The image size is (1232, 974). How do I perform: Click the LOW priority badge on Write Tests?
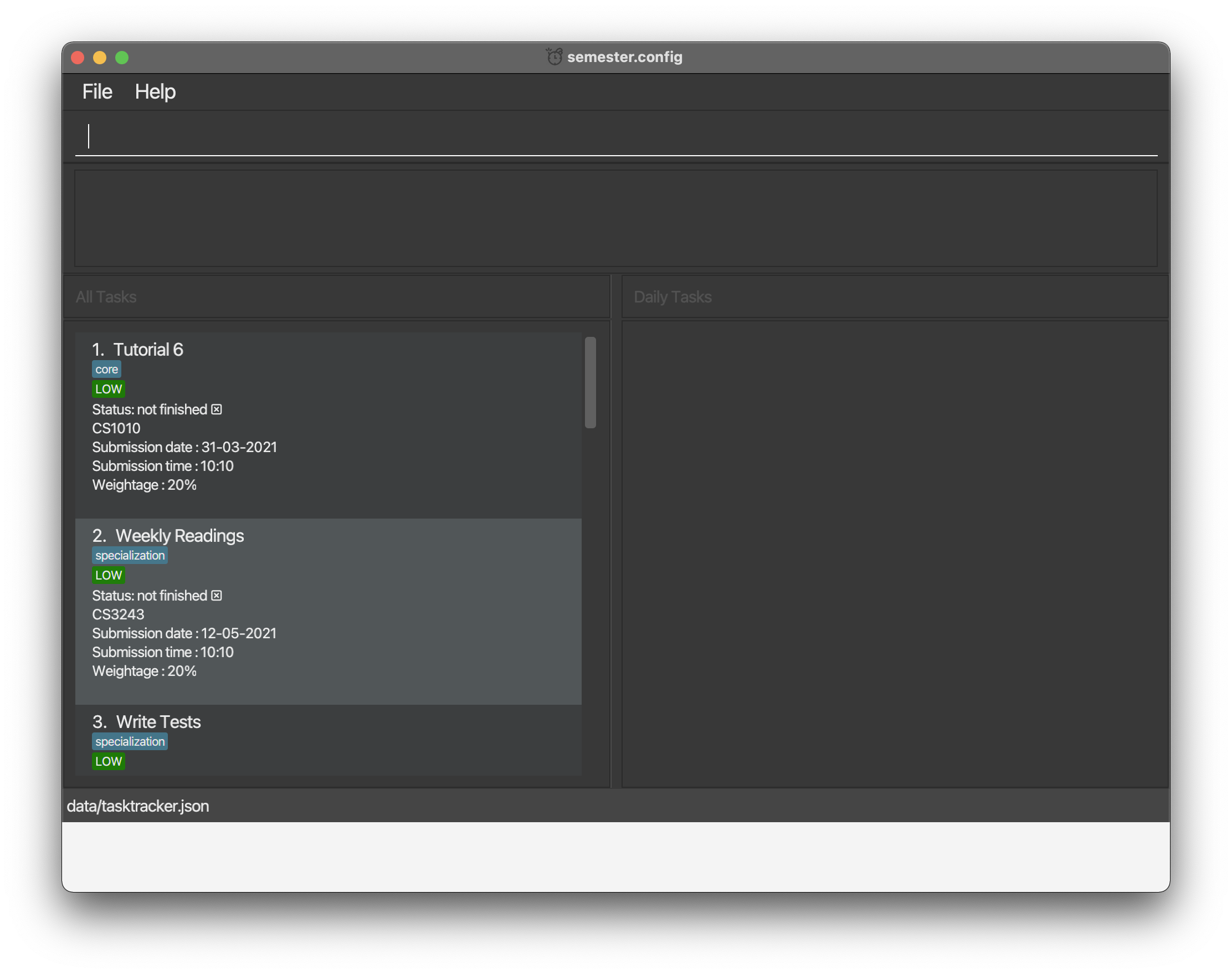pos(109,761)
